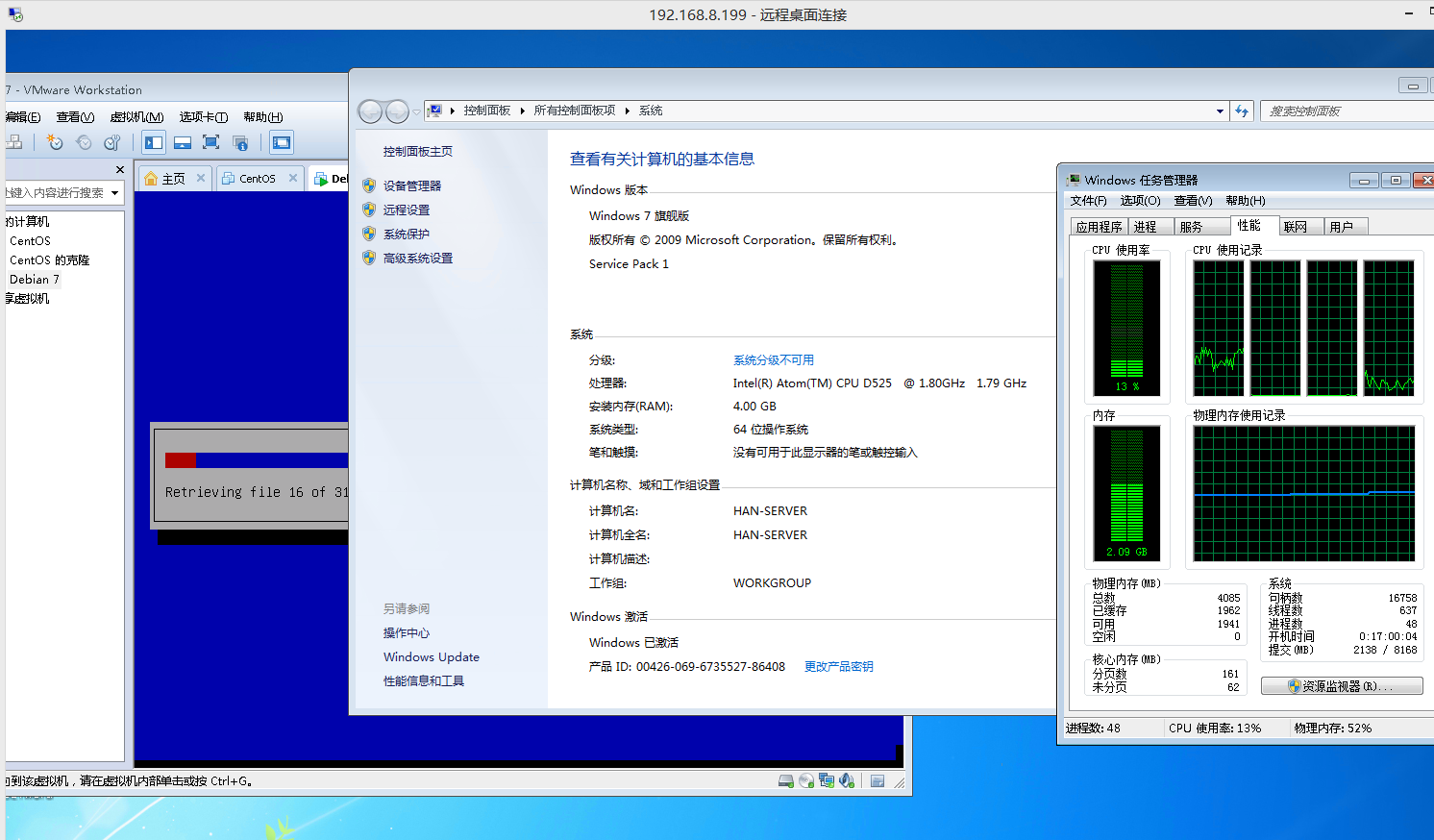Expand the breadcrumb arrow after 所有控制面板项
This screenshot has height=840, width=1434.
(x=628, y=111)
